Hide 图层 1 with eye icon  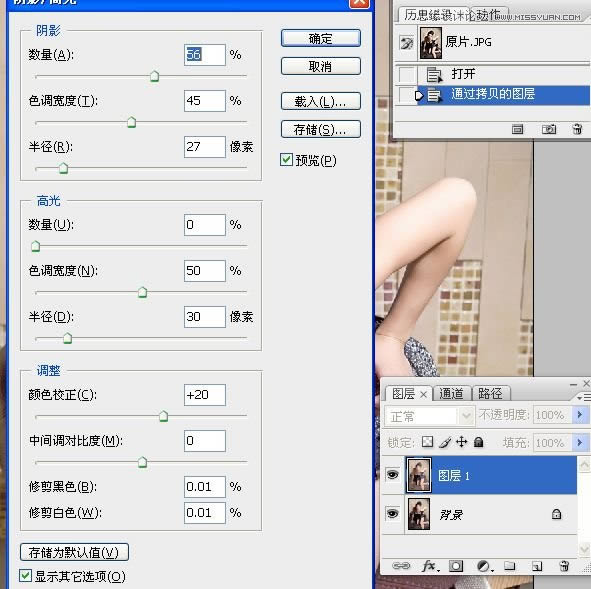coord(392,474)
